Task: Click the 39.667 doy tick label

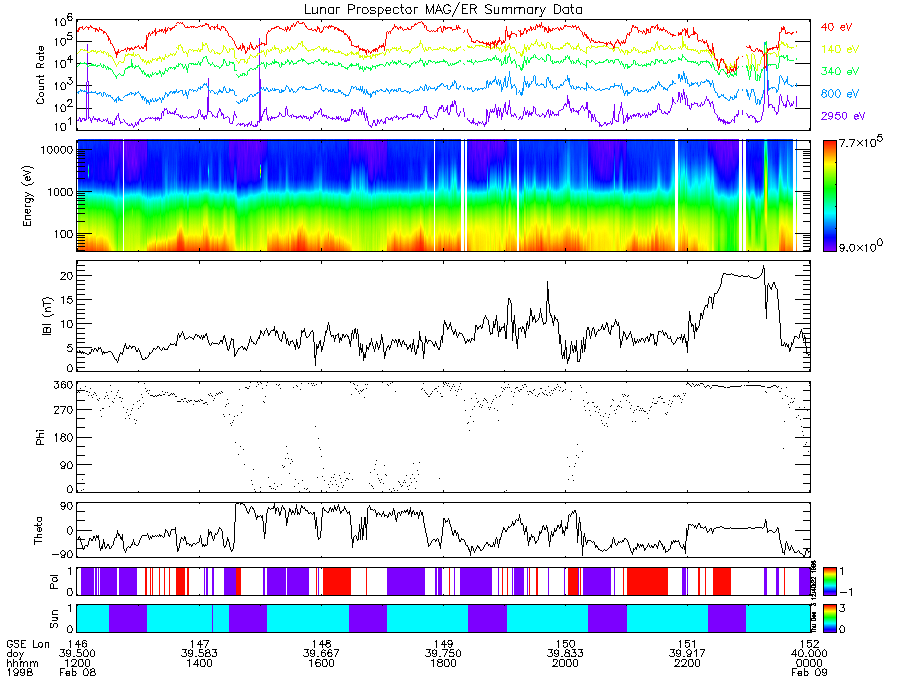Action: (x=321, y=654)
